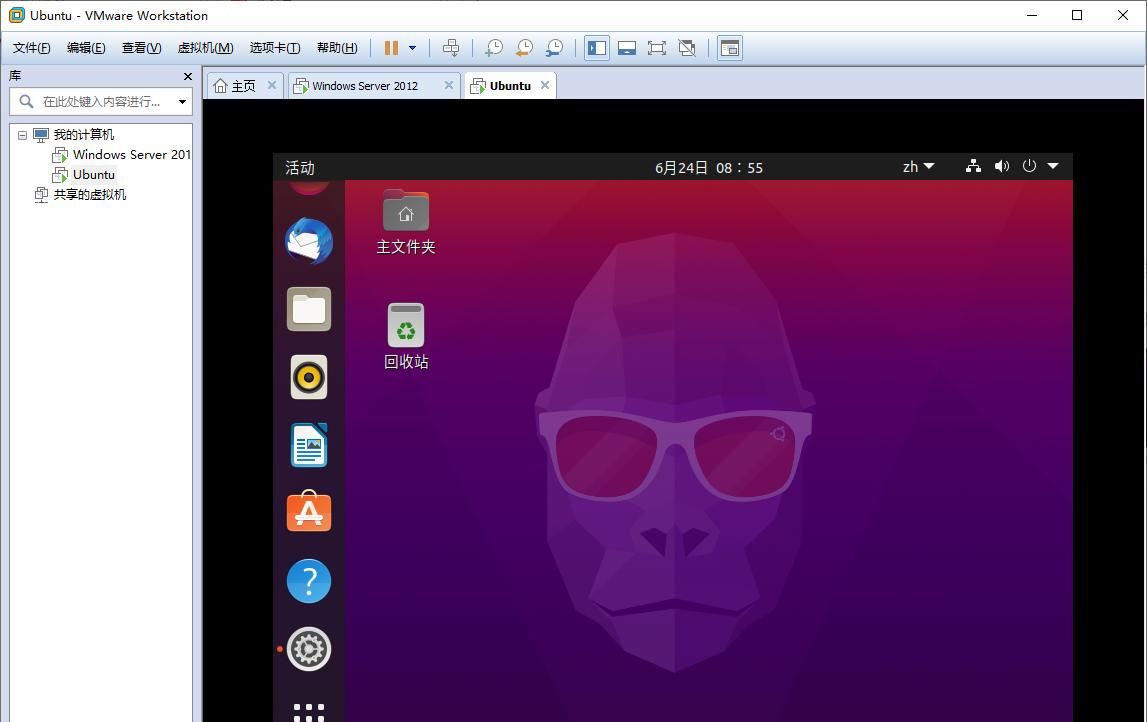1147x722 pixels.
Task: Open the Ubuntu system status menu arrow
Action: 1053,166
